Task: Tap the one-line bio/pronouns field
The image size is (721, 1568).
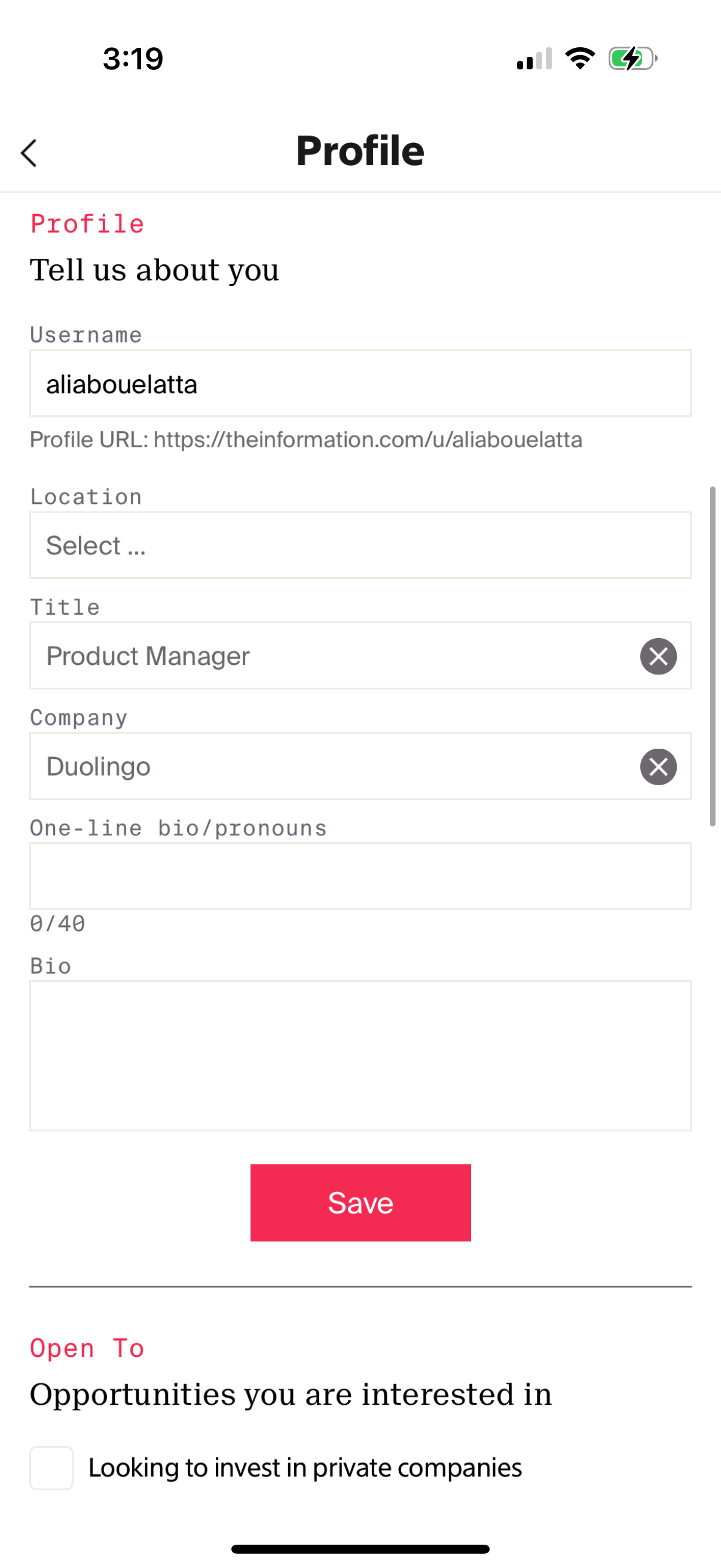Action: click(x=360, y=877)
